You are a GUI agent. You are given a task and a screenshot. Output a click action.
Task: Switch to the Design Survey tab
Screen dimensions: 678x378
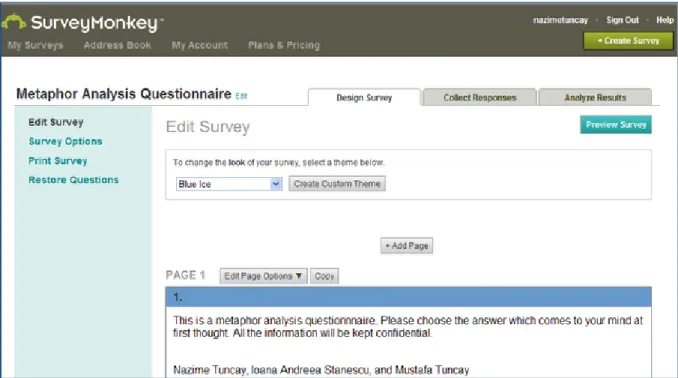click(x=364, y=97)
